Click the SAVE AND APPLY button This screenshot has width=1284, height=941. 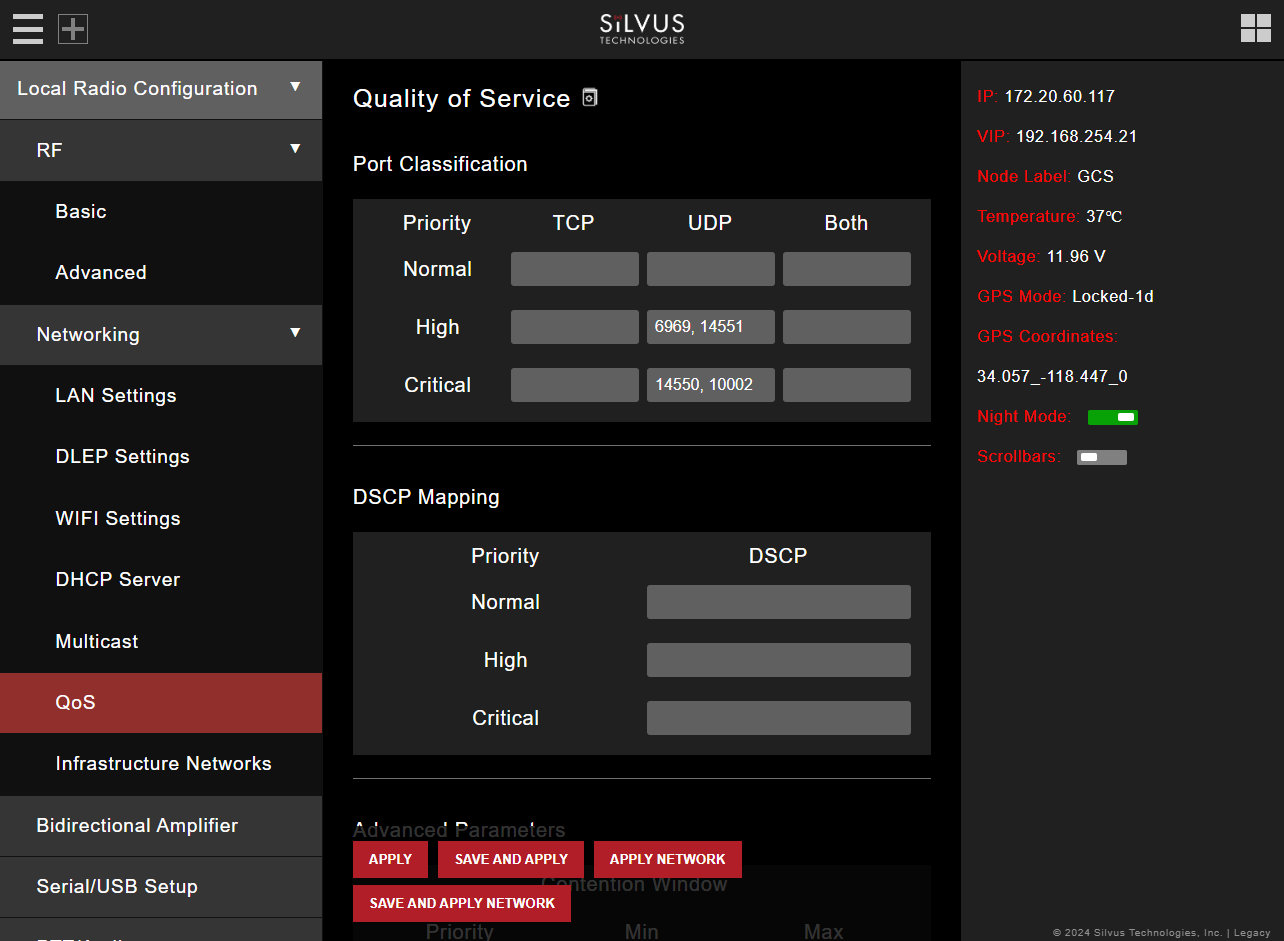pyautogui.click(x=510, y=859)
